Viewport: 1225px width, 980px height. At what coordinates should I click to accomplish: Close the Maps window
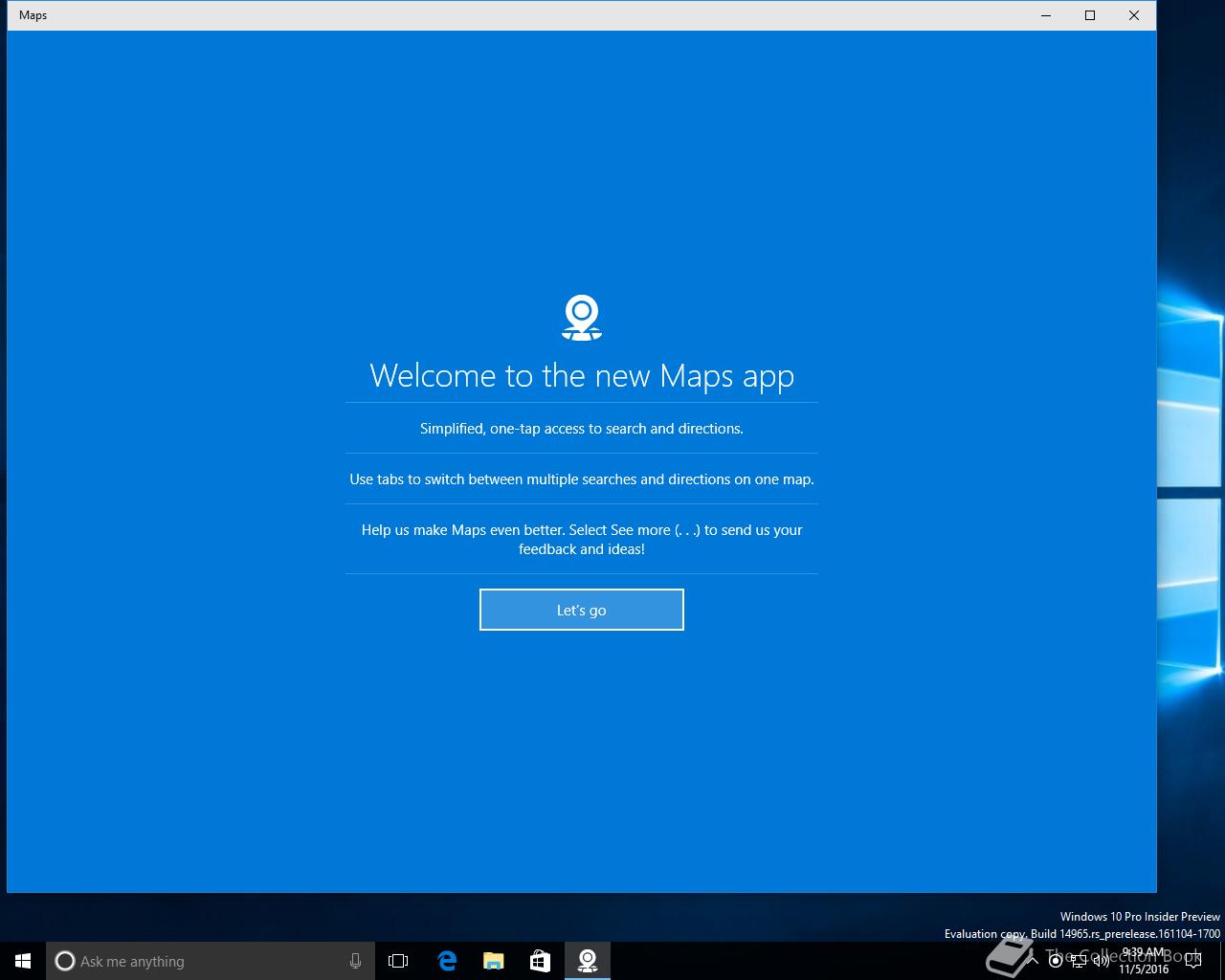(1134, 15)
